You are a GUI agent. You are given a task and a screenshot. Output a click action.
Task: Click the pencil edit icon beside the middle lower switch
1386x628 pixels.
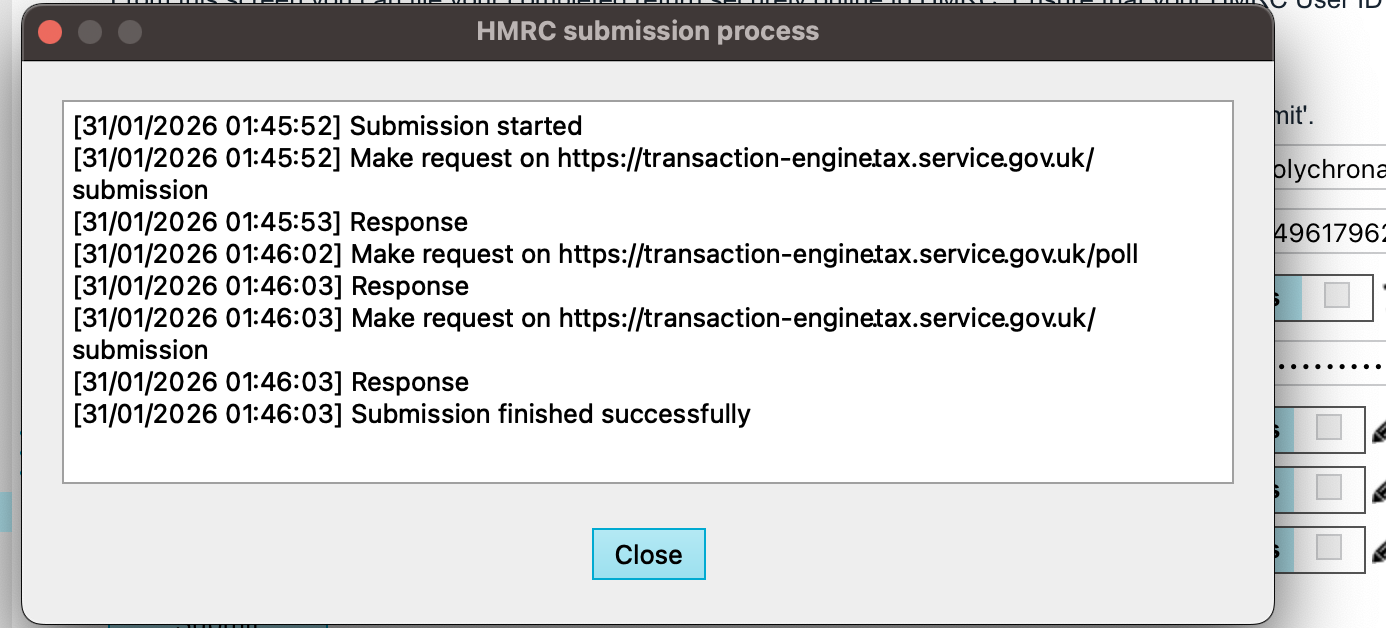pos(1378,491)
